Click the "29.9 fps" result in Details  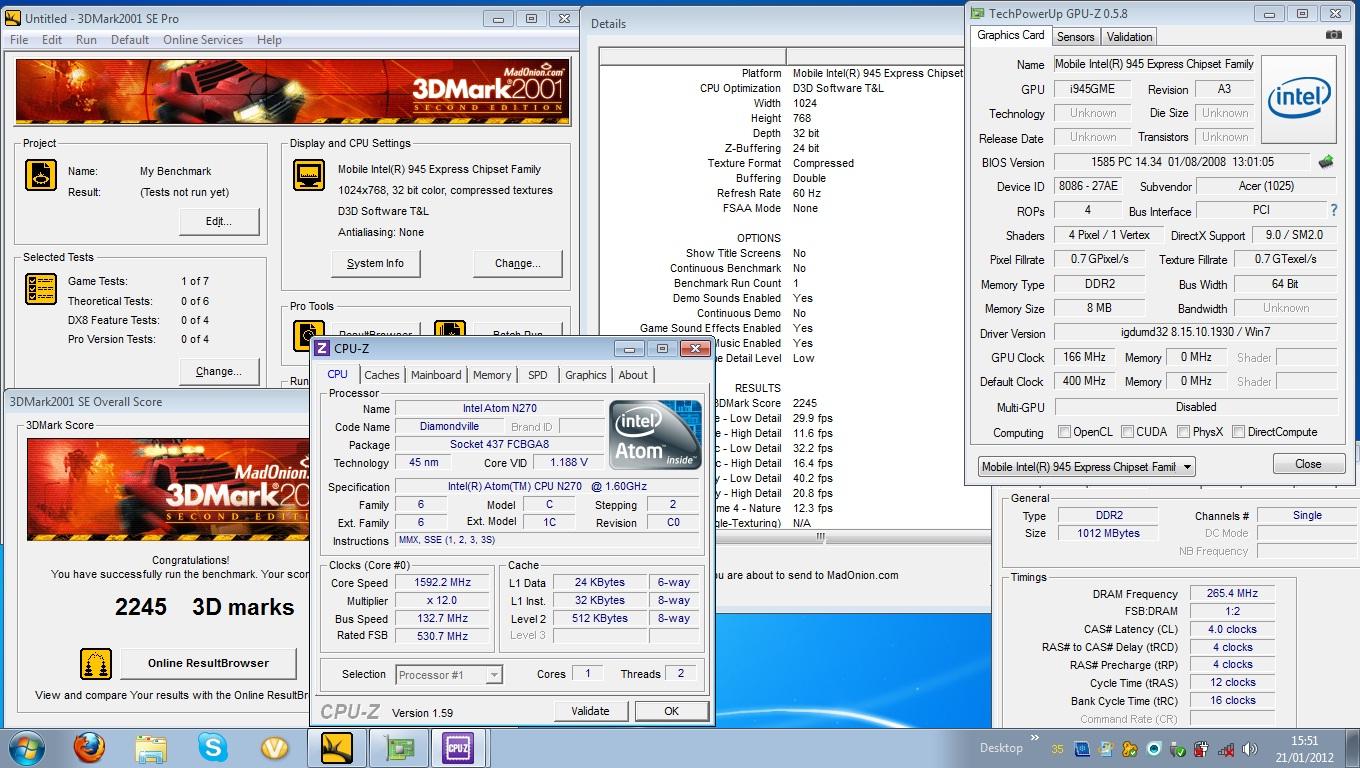coord(812,418)
